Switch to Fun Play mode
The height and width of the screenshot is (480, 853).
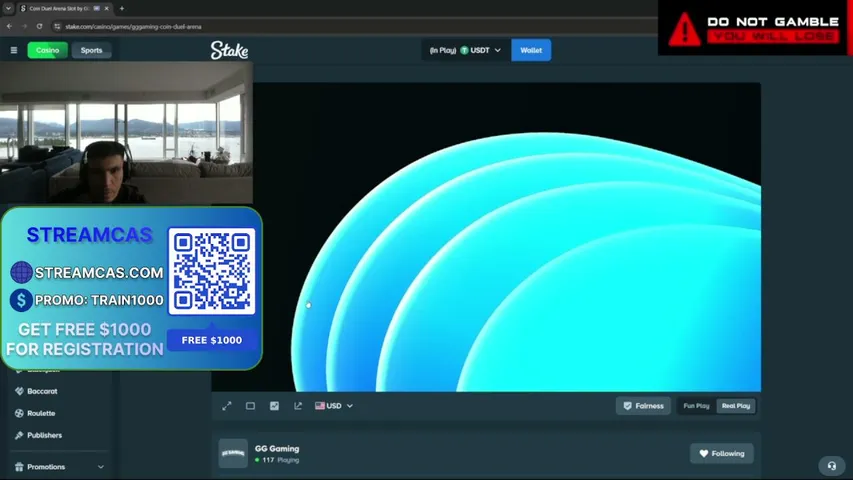coord(696,406)
